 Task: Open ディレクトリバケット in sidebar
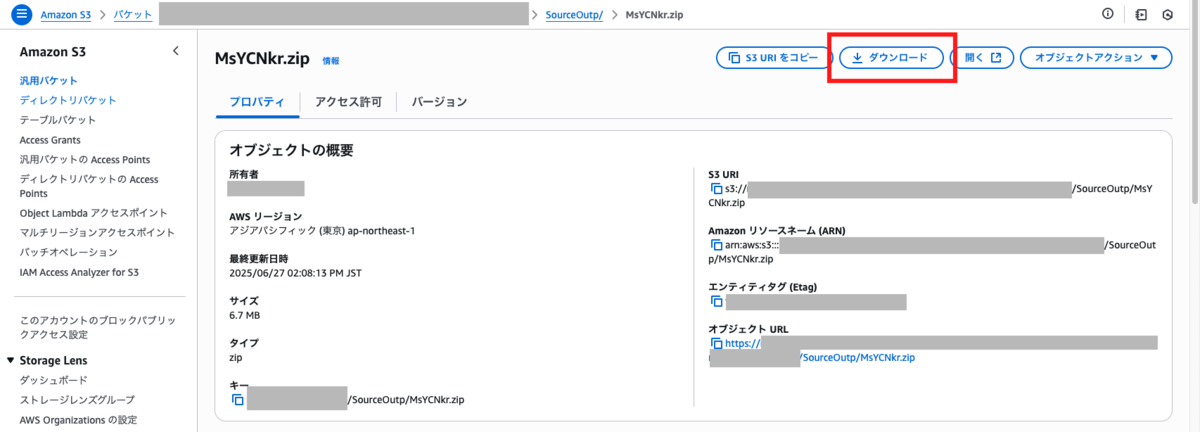point(68,100)
